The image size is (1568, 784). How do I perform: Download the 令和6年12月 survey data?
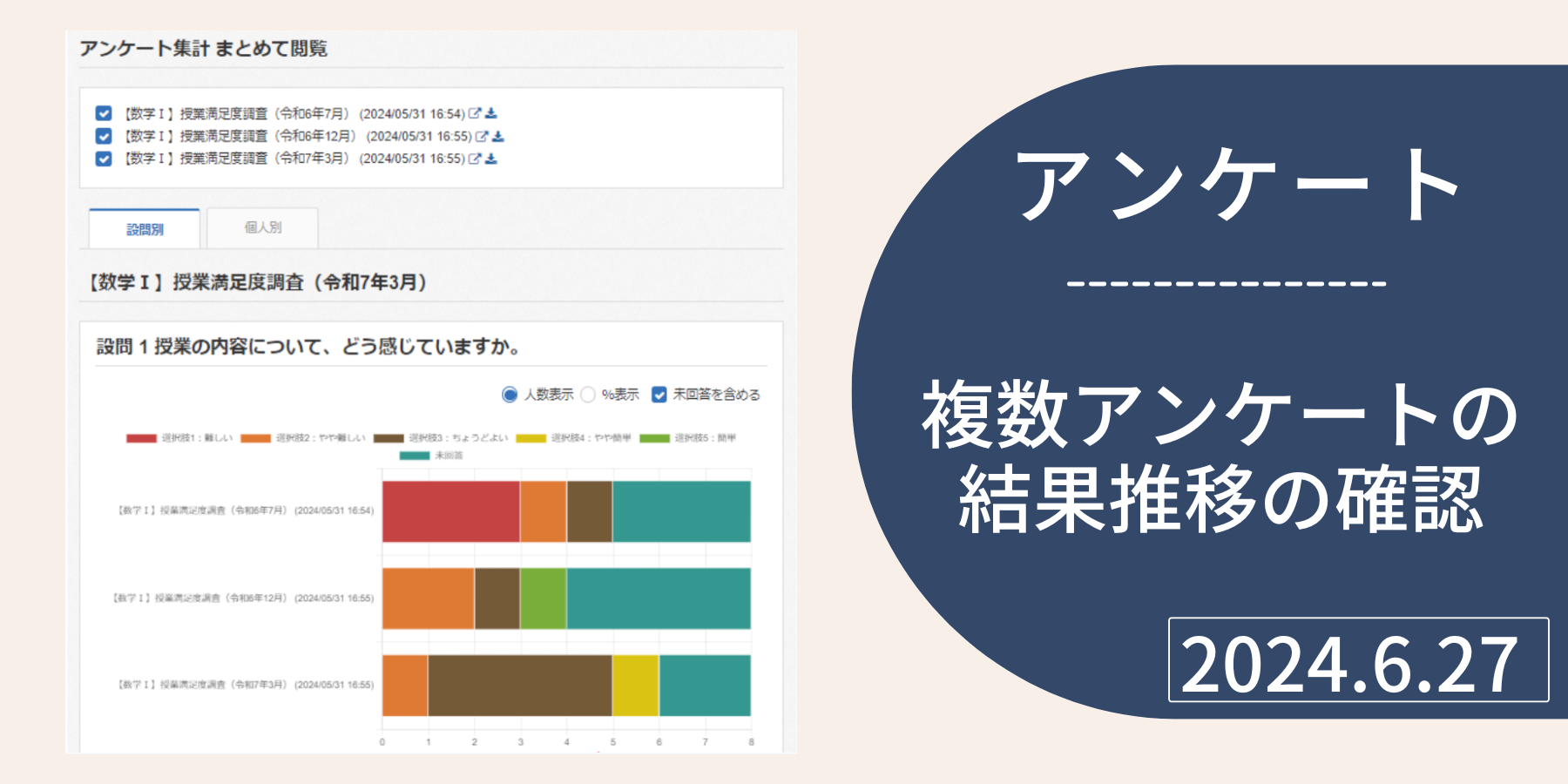(x=498, y=136)
